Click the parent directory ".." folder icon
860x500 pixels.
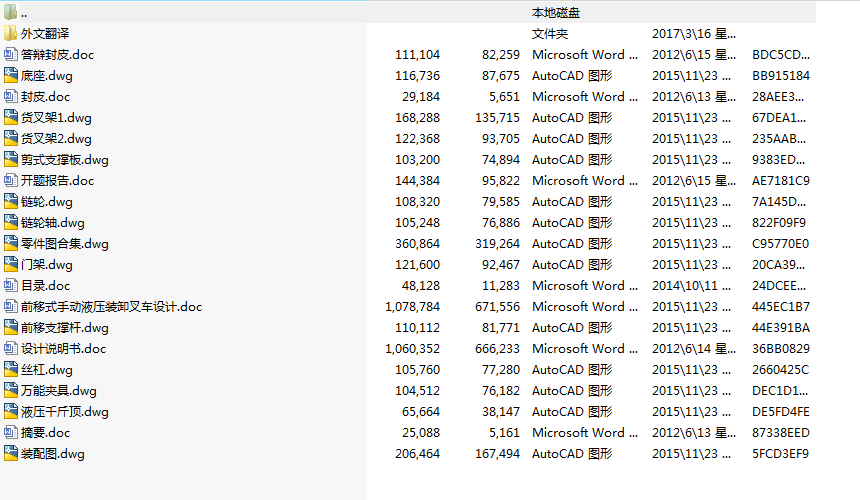point(11,12)
